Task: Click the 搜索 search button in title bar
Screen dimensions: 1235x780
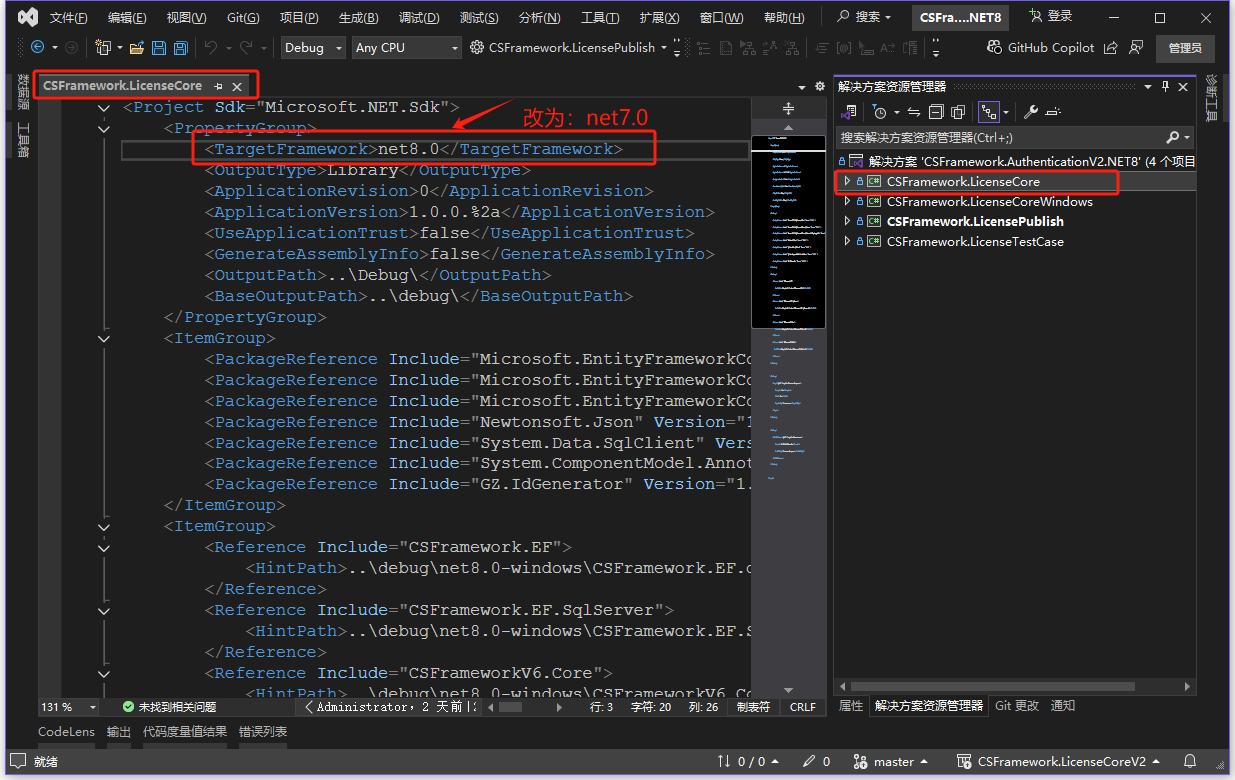Action: 866,17
